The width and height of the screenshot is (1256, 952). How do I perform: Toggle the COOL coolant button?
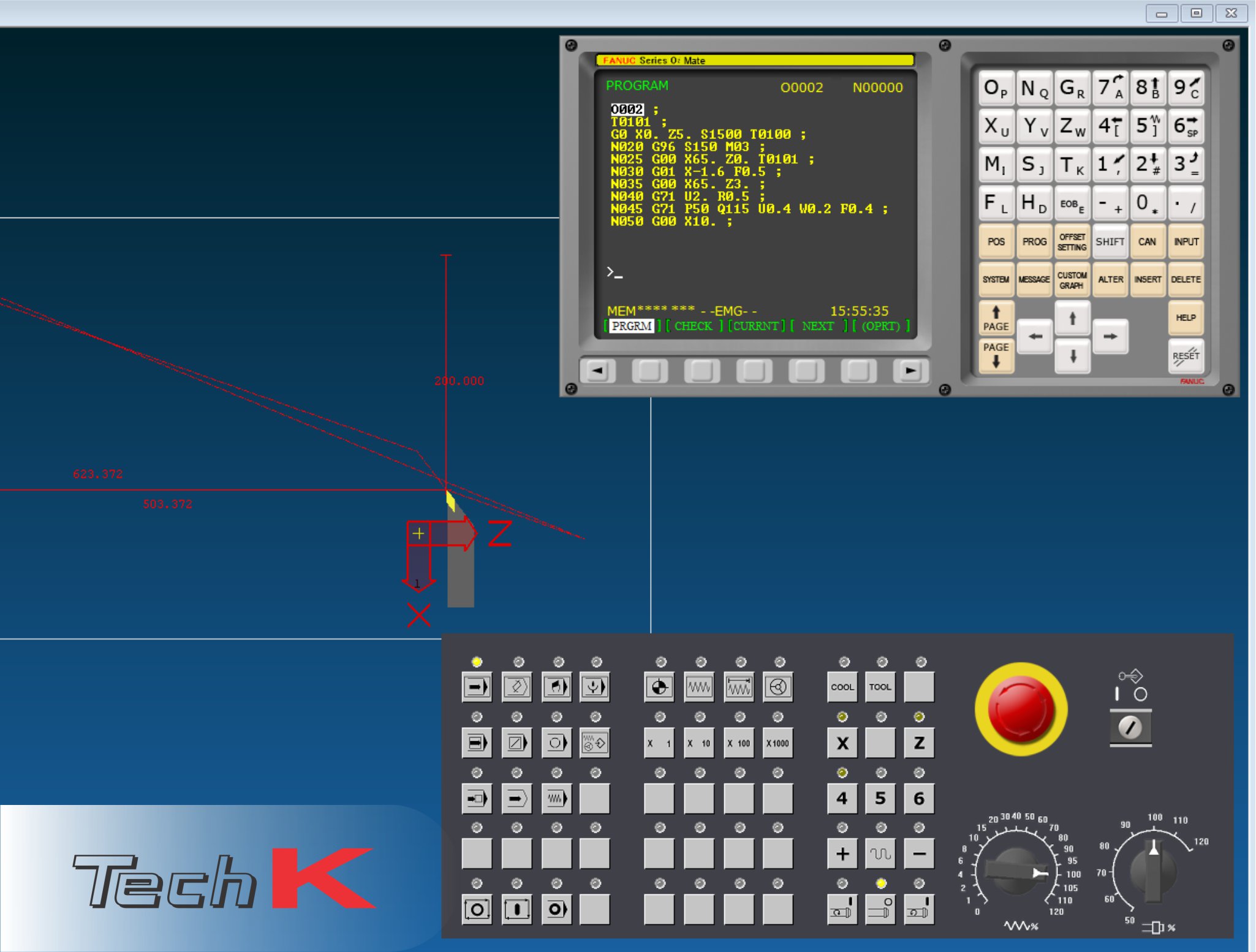pyautogui.click(x=842, y=687)
